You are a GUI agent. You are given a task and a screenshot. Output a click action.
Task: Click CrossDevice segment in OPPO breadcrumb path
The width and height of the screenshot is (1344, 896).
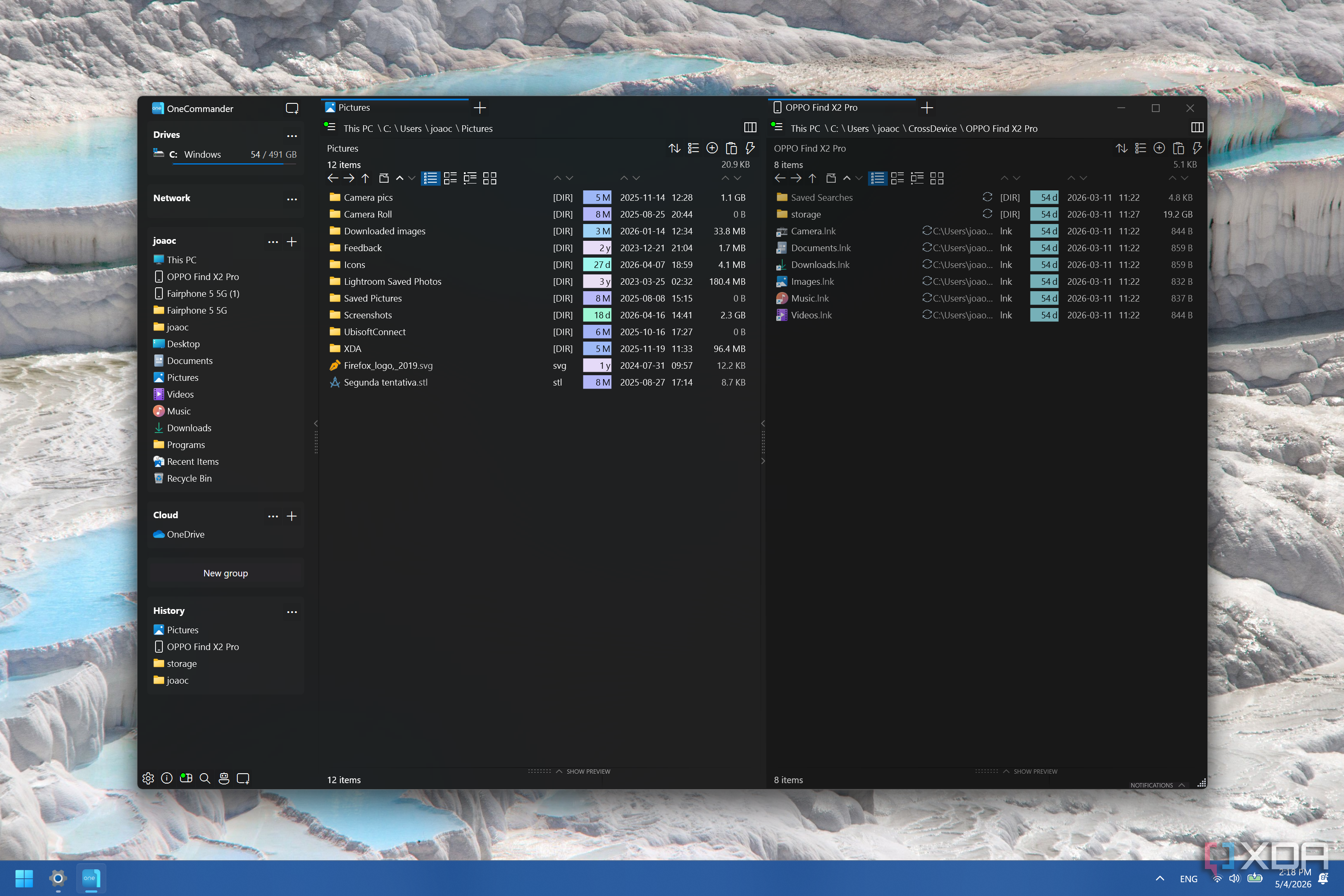932,128
